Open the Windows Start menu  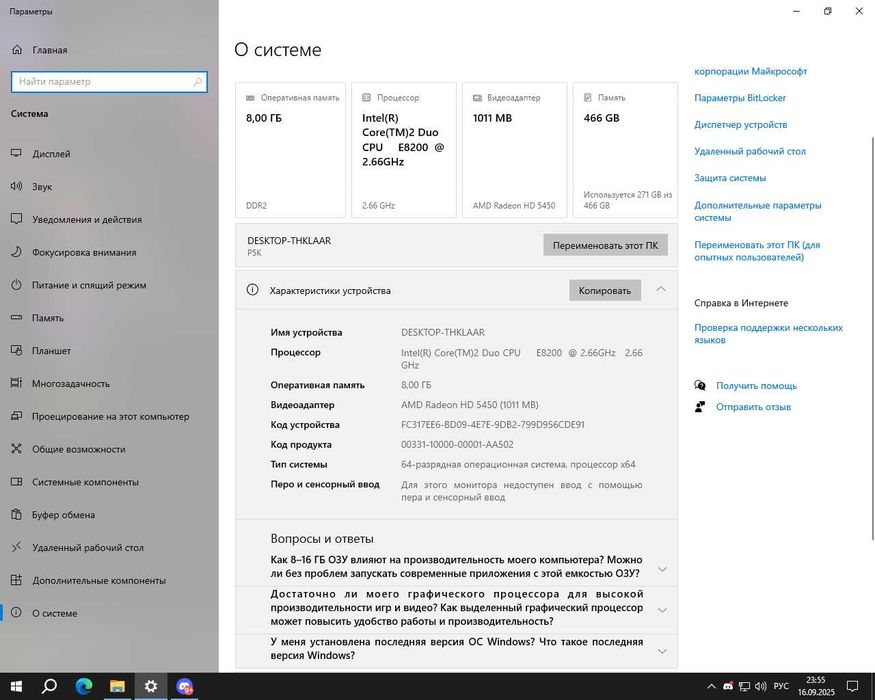(15, 686)
